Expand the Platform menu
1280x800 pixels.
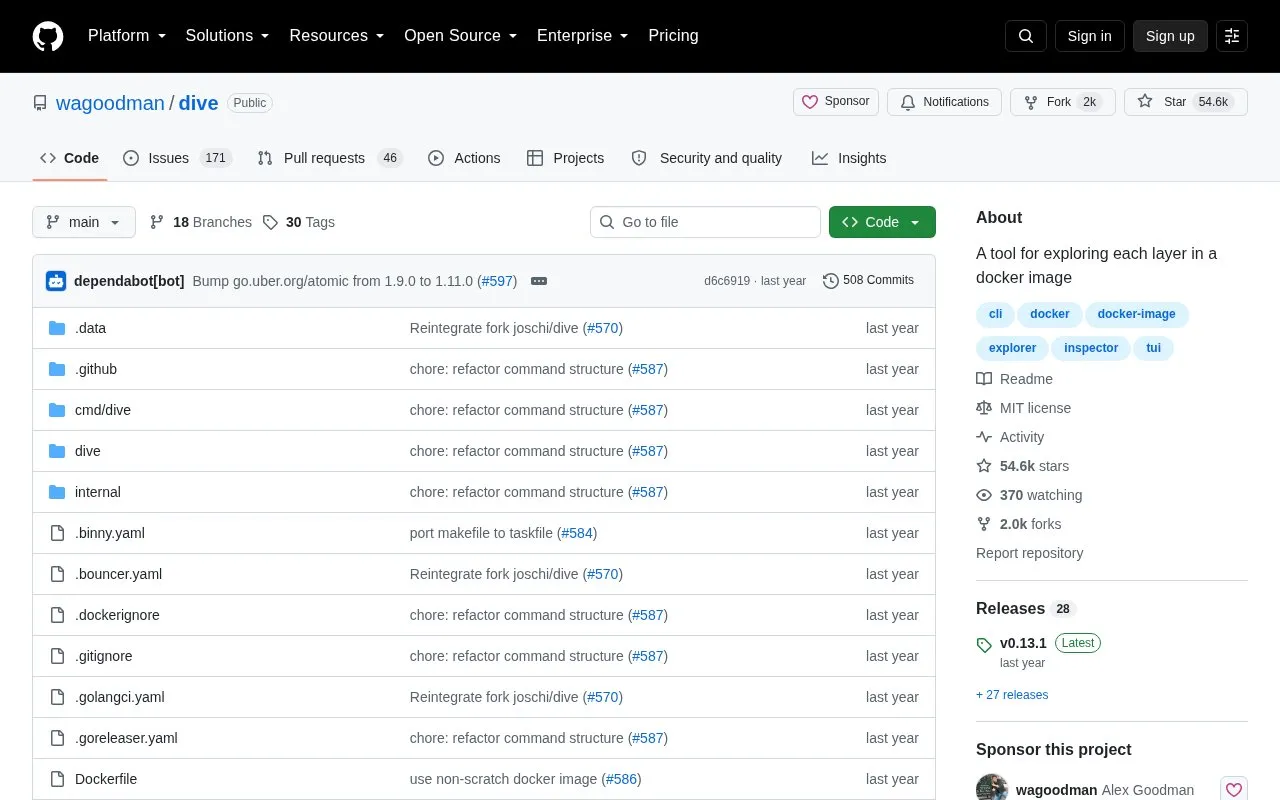pyautogui.click(x=127, y=36)
